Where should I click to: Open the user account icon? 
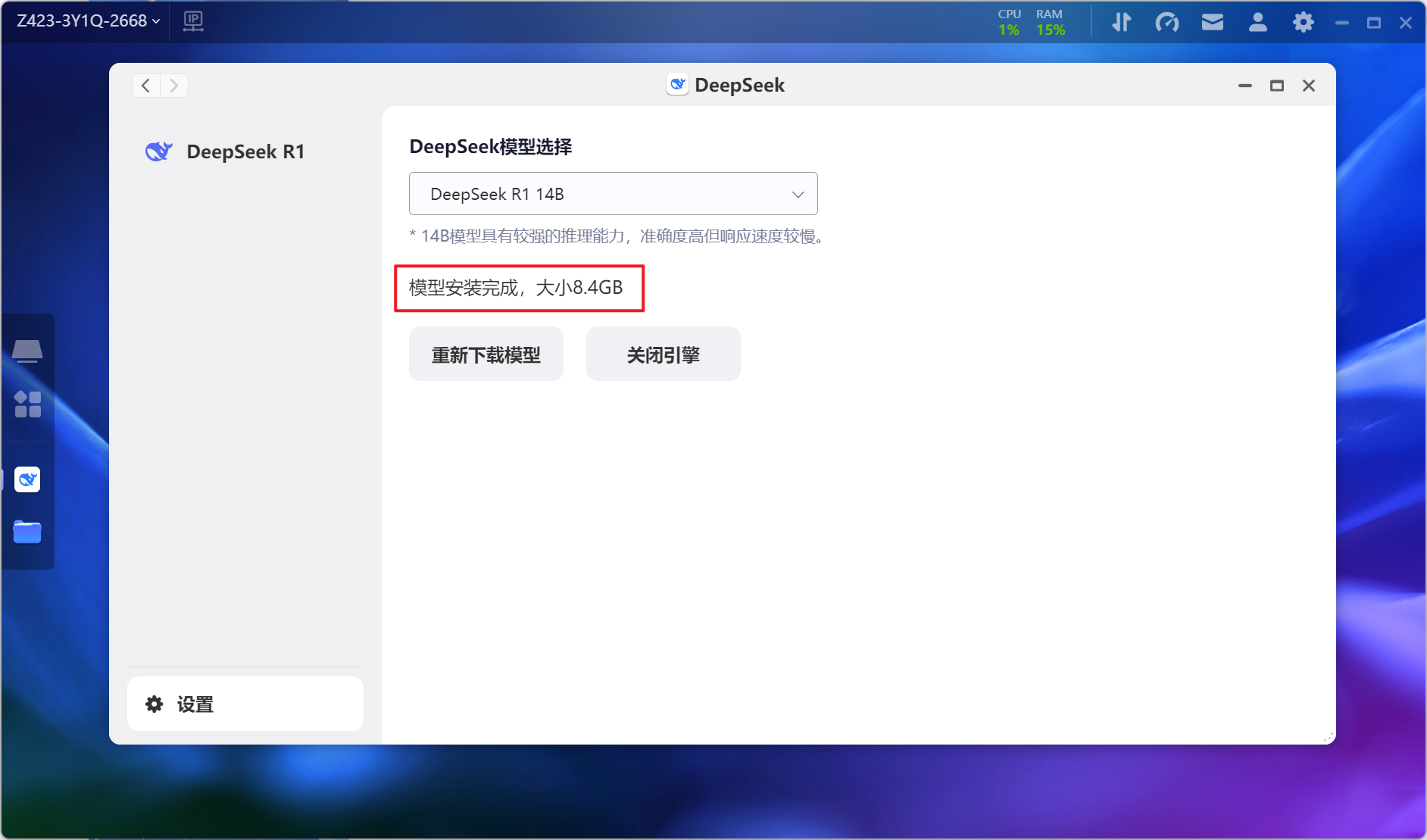[x=1258, y=22]
